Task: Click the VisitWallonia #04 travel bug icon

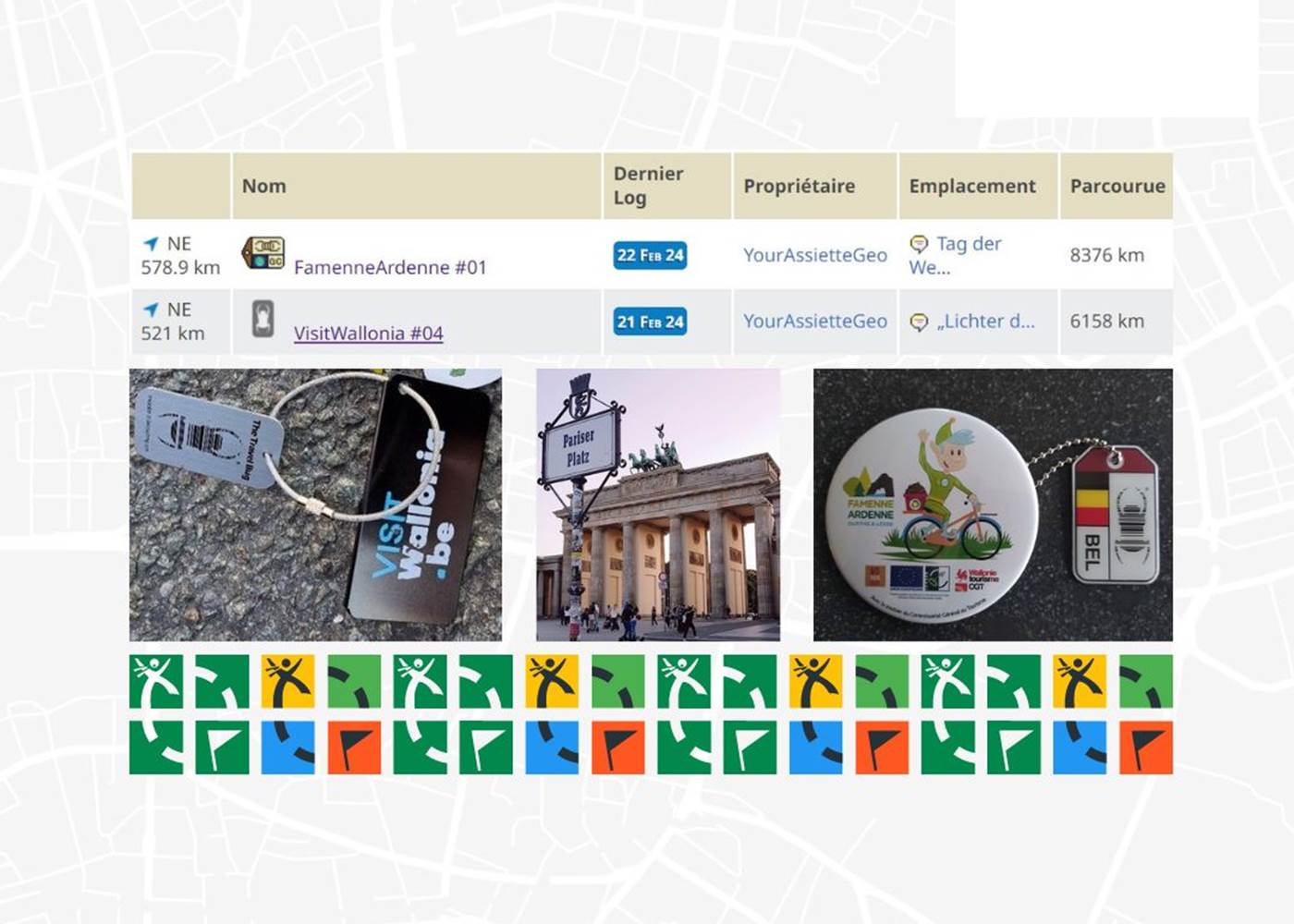Action: click(262, 320)
